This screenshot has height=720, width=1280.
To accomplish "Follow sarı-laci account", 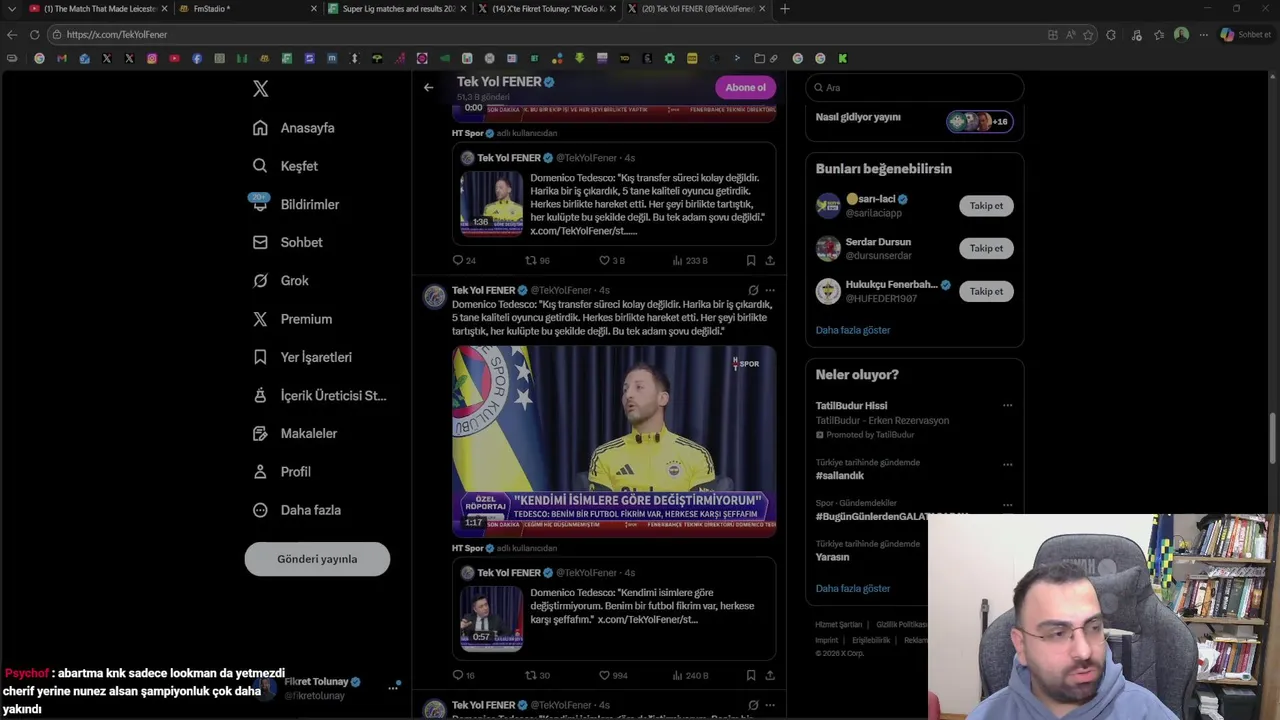I will 986,206.
